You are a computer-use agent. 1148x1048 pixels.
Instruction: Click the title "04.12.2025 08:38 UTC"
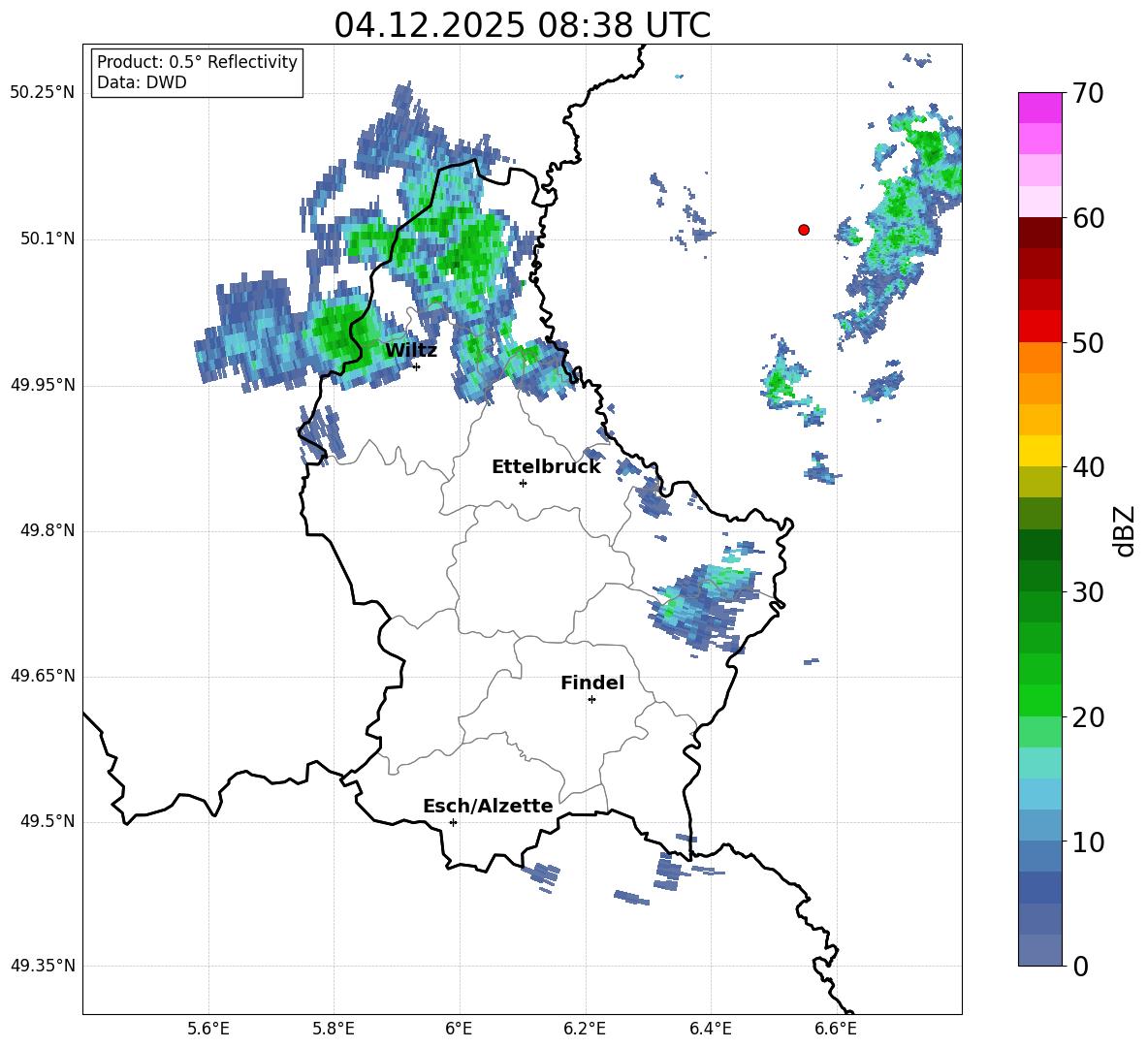[x=522, y=25]
